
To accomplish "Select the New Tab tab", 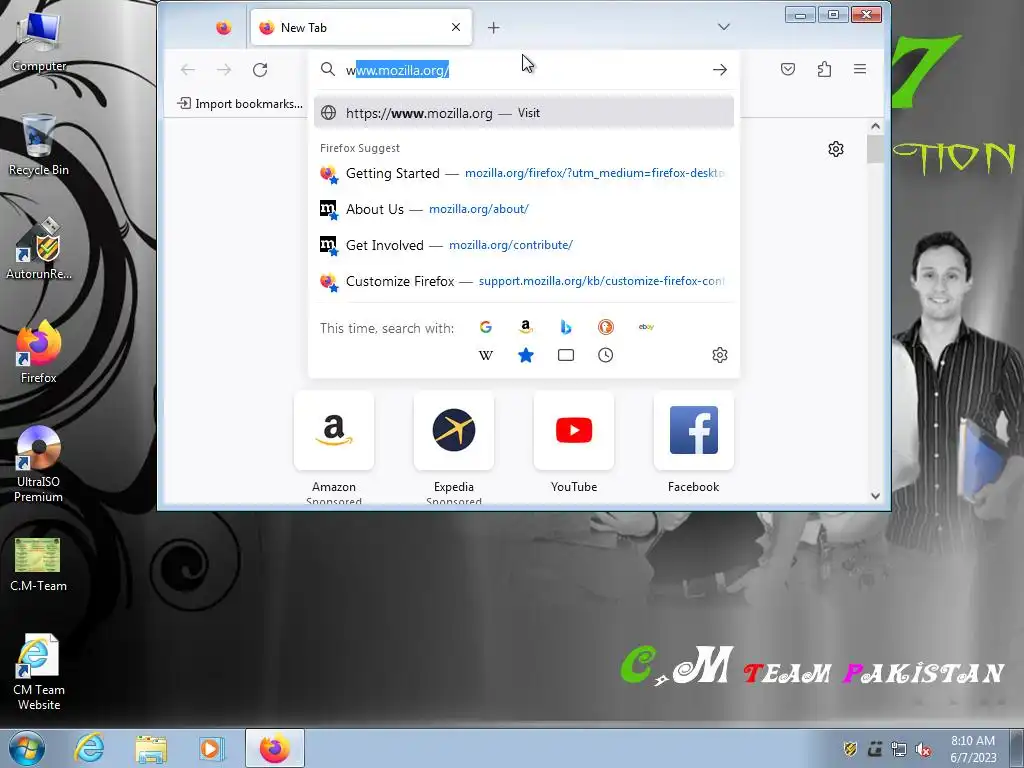I will (361, 27).
